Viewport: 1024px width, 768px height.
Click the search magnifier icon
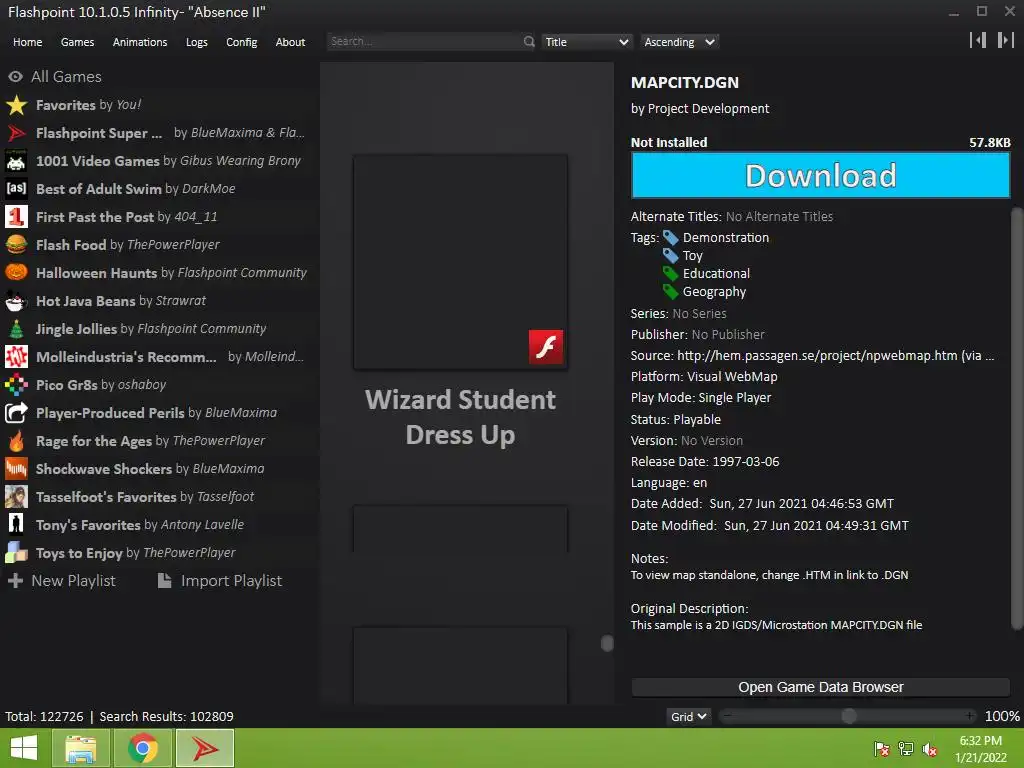(x=529, y=42)
